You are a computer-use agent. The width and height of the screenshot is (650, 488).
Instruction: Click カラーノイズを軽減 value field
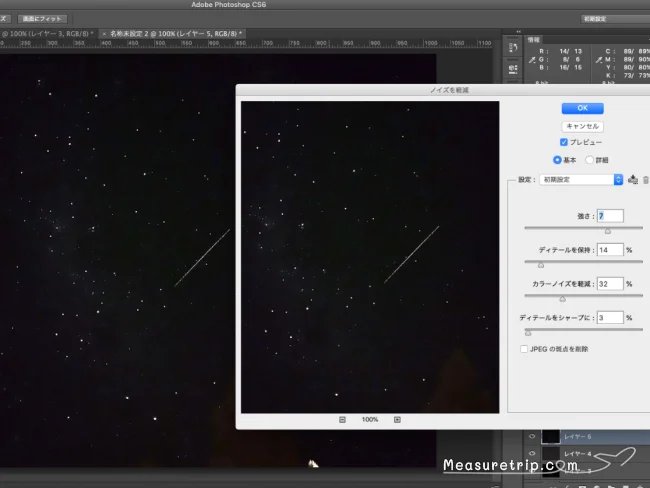coord(610,284)
